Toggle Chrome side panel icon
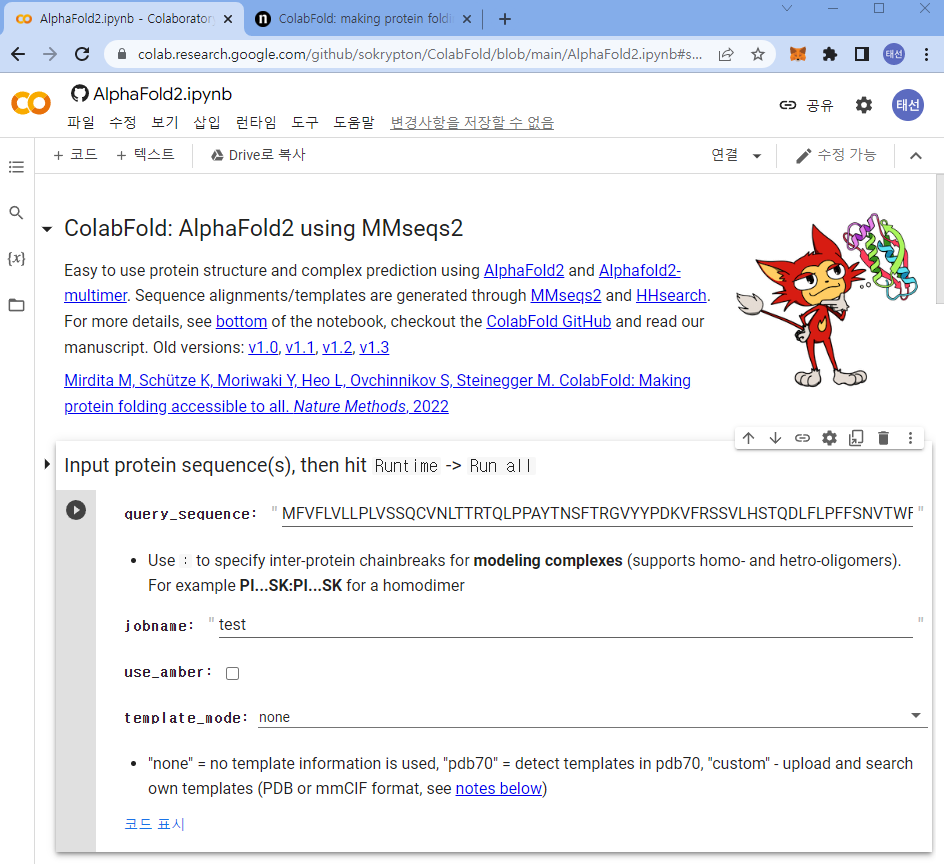Viewport: 944px width, 864px height. coord(862,54)
